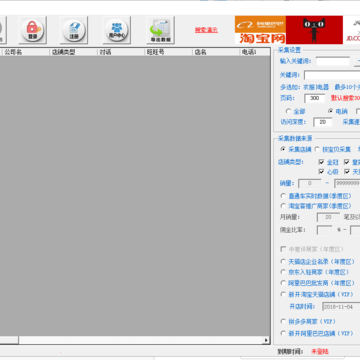Select 新开阿里巴巴店铺(VIP) radio option
Viewport: 360px width, 360px height.
coord(283,333)
